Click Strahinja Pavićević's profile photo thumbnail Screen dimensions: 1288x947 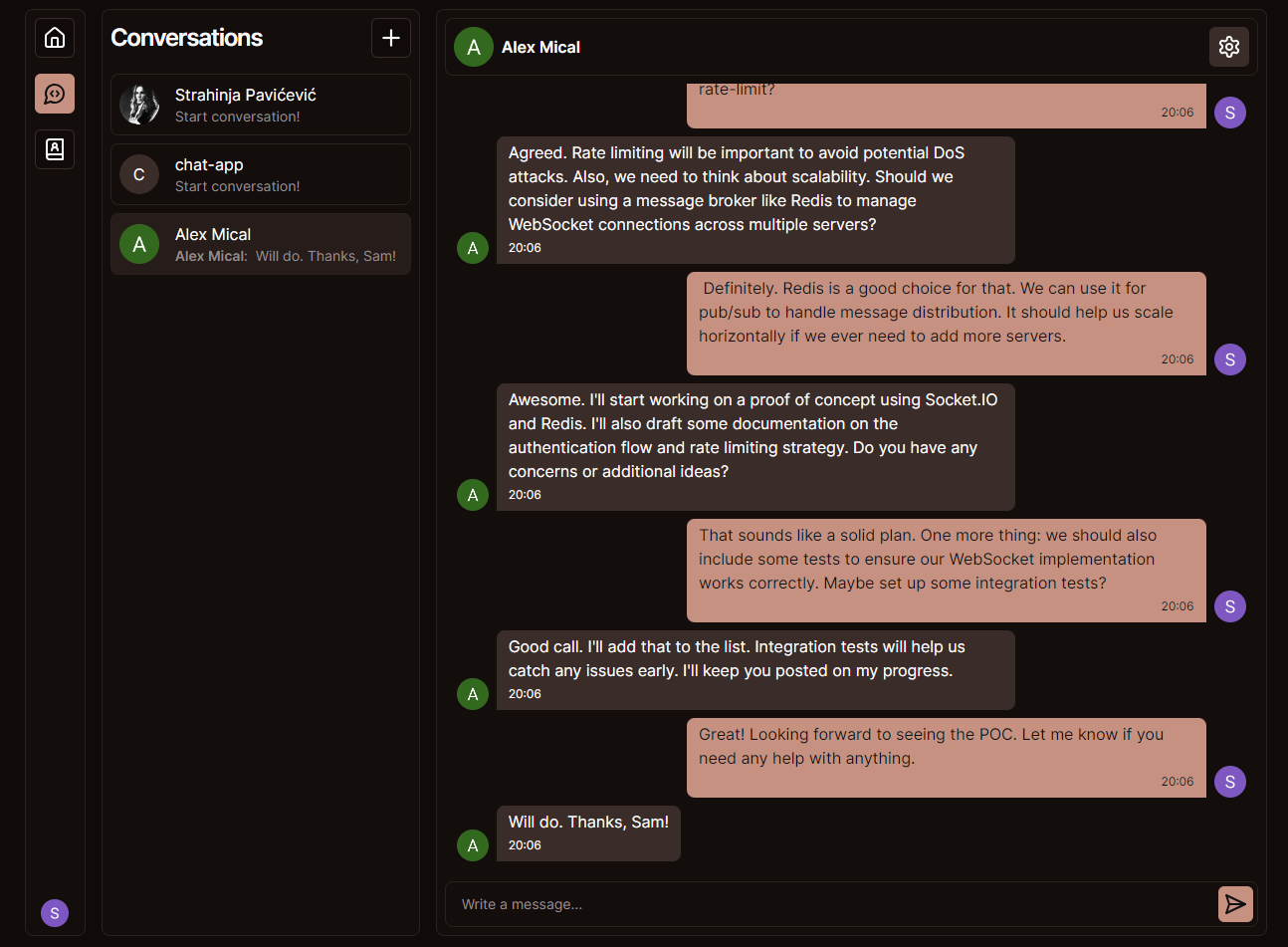pos(139,105)
